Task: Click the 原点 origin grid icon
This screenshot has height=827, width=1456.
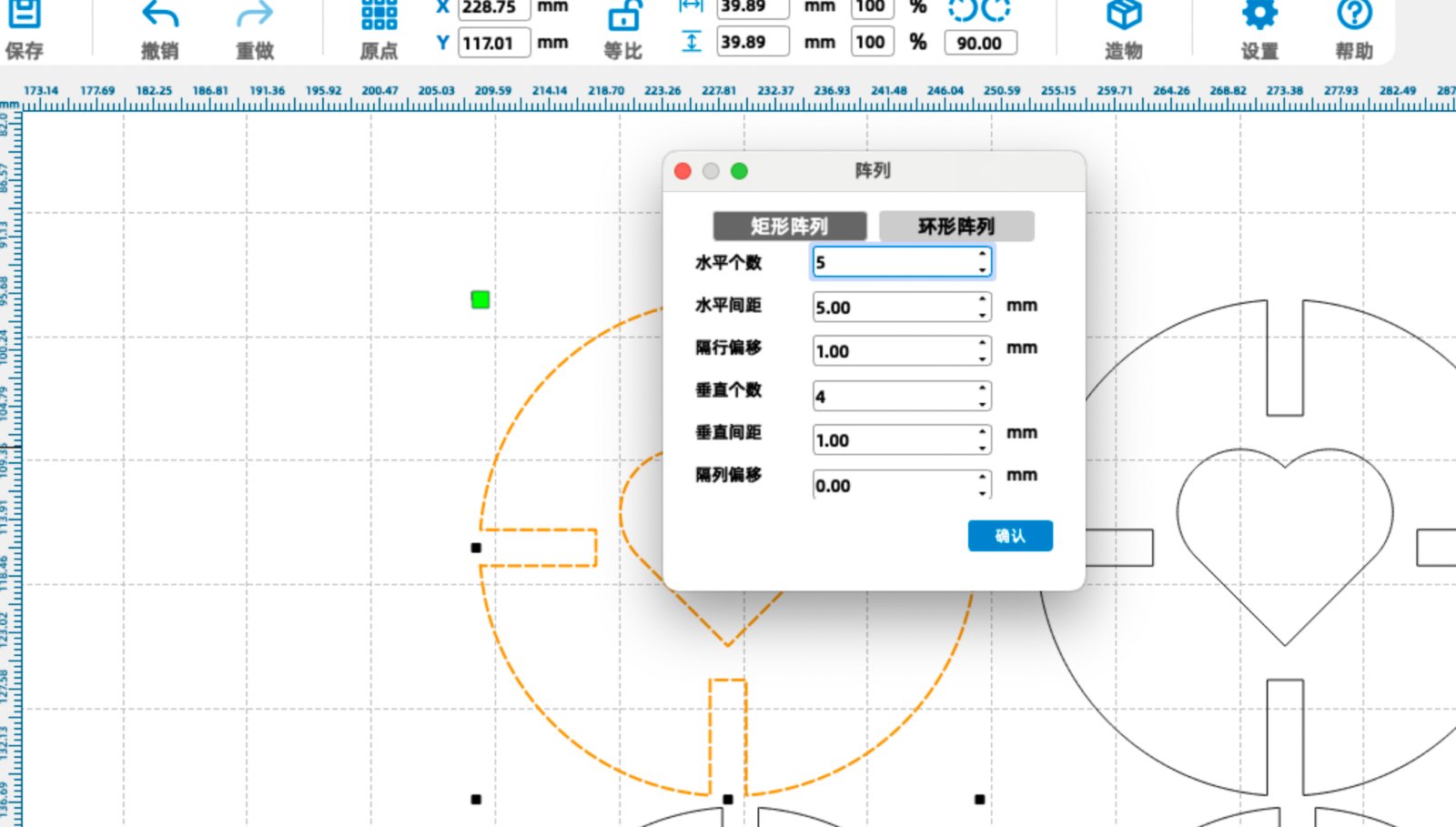Action: (x=379, y=15)
